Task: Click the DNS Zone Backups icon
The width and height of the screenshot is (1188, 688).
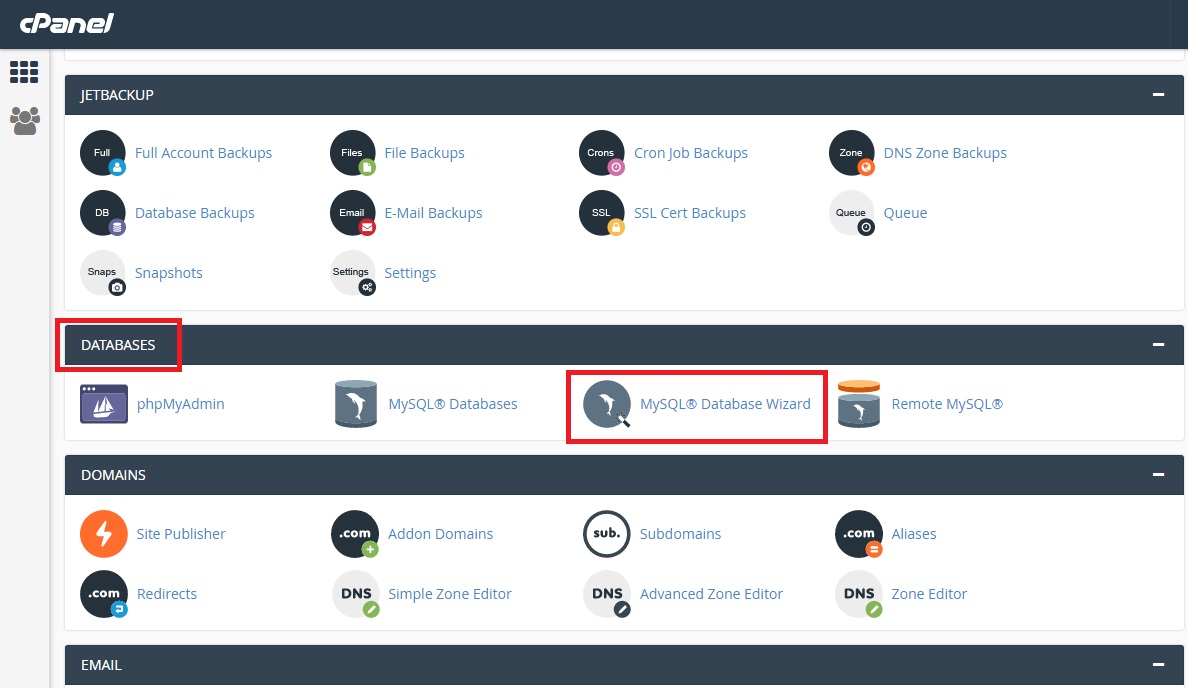Action: pos(852,153)
